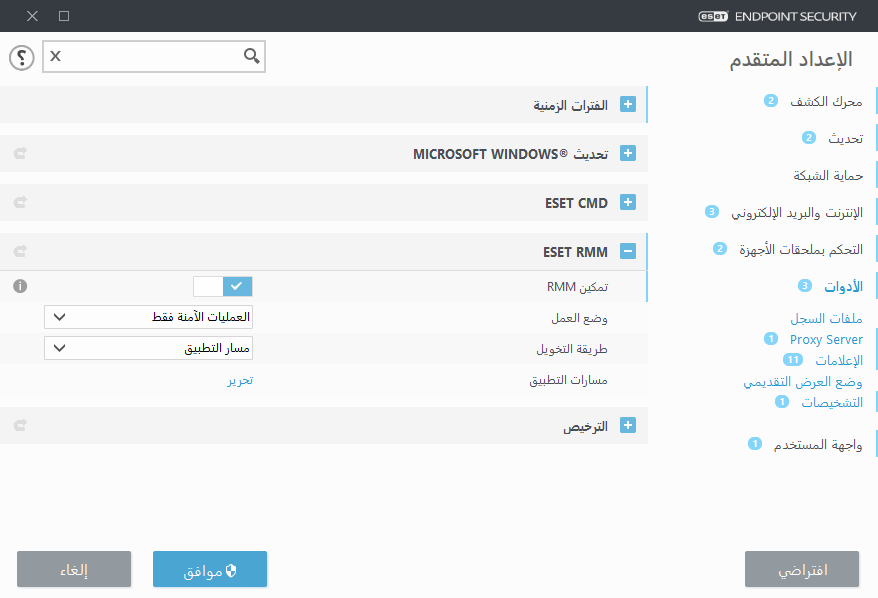The height and width of the screenshot is (598, 878).
Task: Click the موافق button
Action: pyautogui.click(x=210, y=569)
